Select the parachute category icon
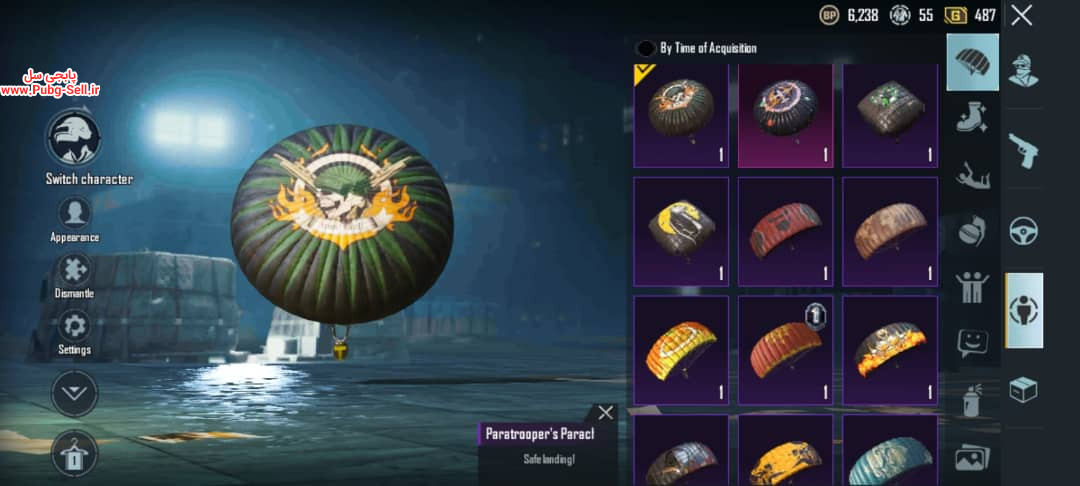 coord(973,62)
